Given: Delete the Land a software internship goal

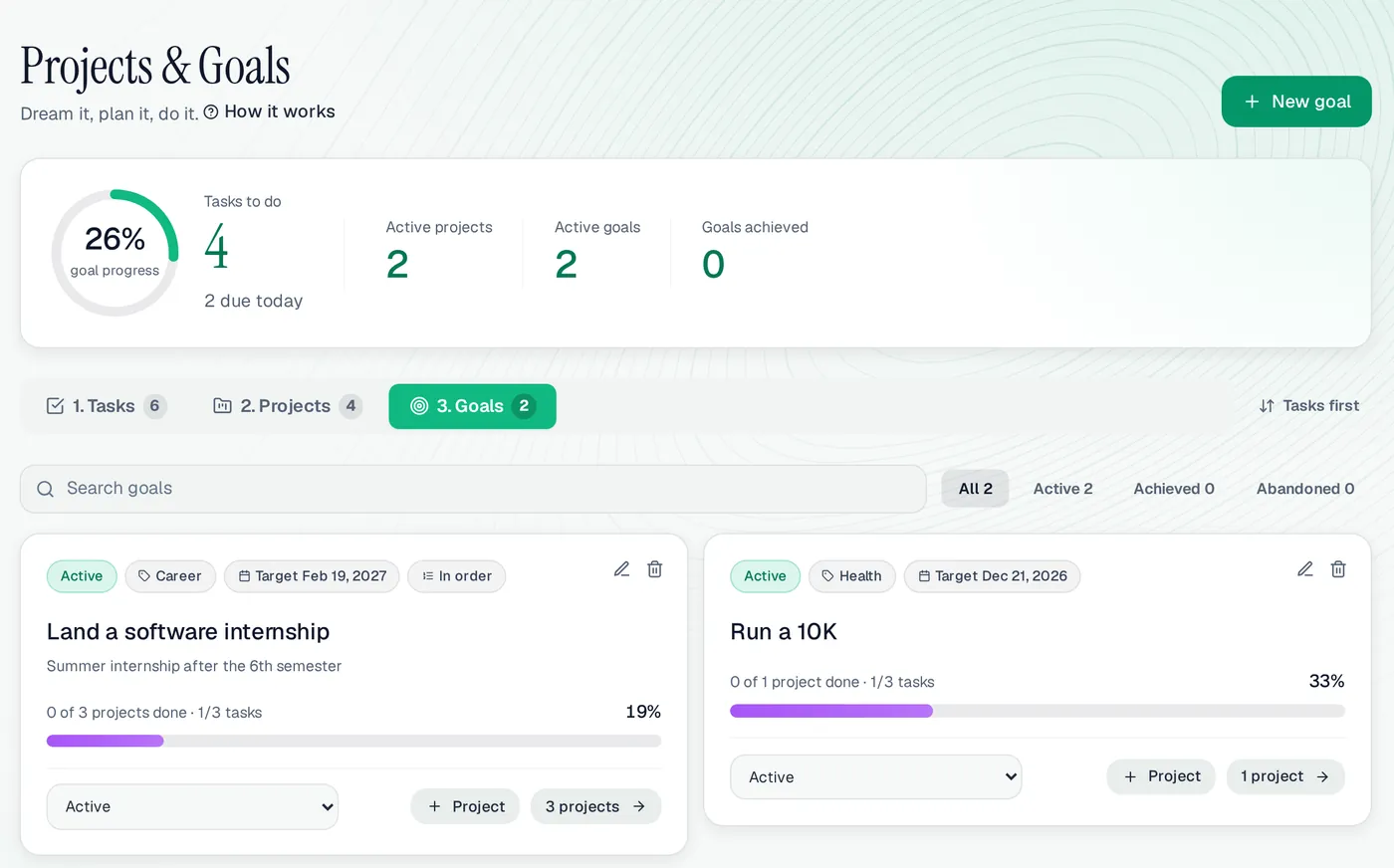Looking at the screenshot, I should point(655,569).
